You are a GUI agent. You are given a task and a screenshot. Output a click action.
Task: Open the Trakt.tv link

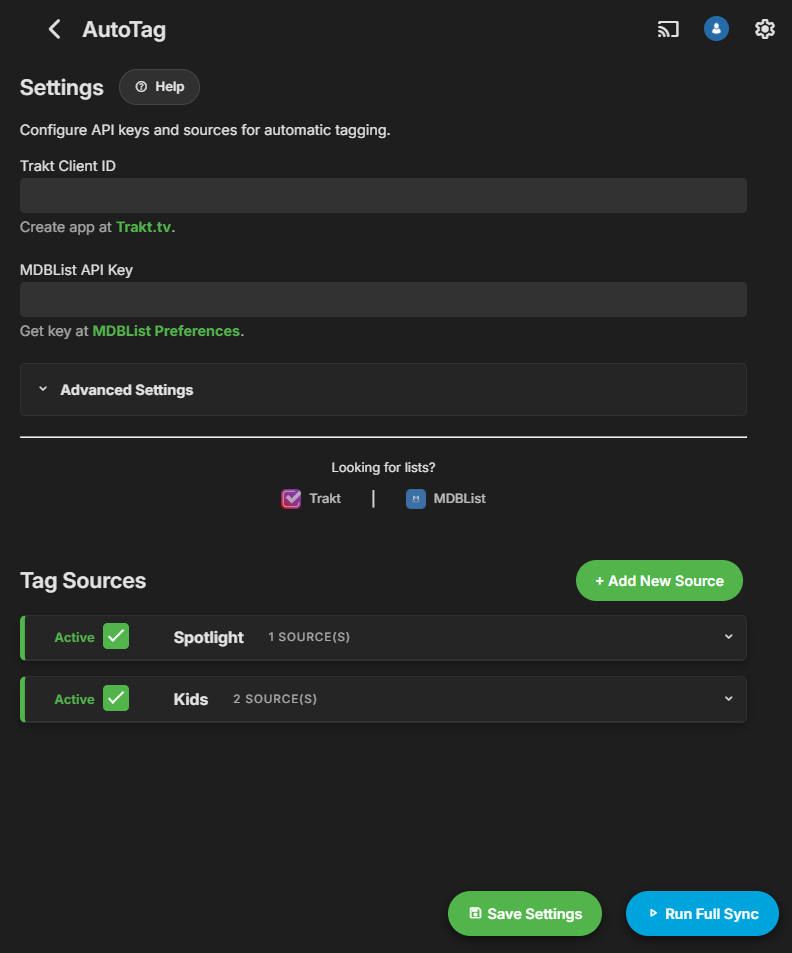click(144, 227)
